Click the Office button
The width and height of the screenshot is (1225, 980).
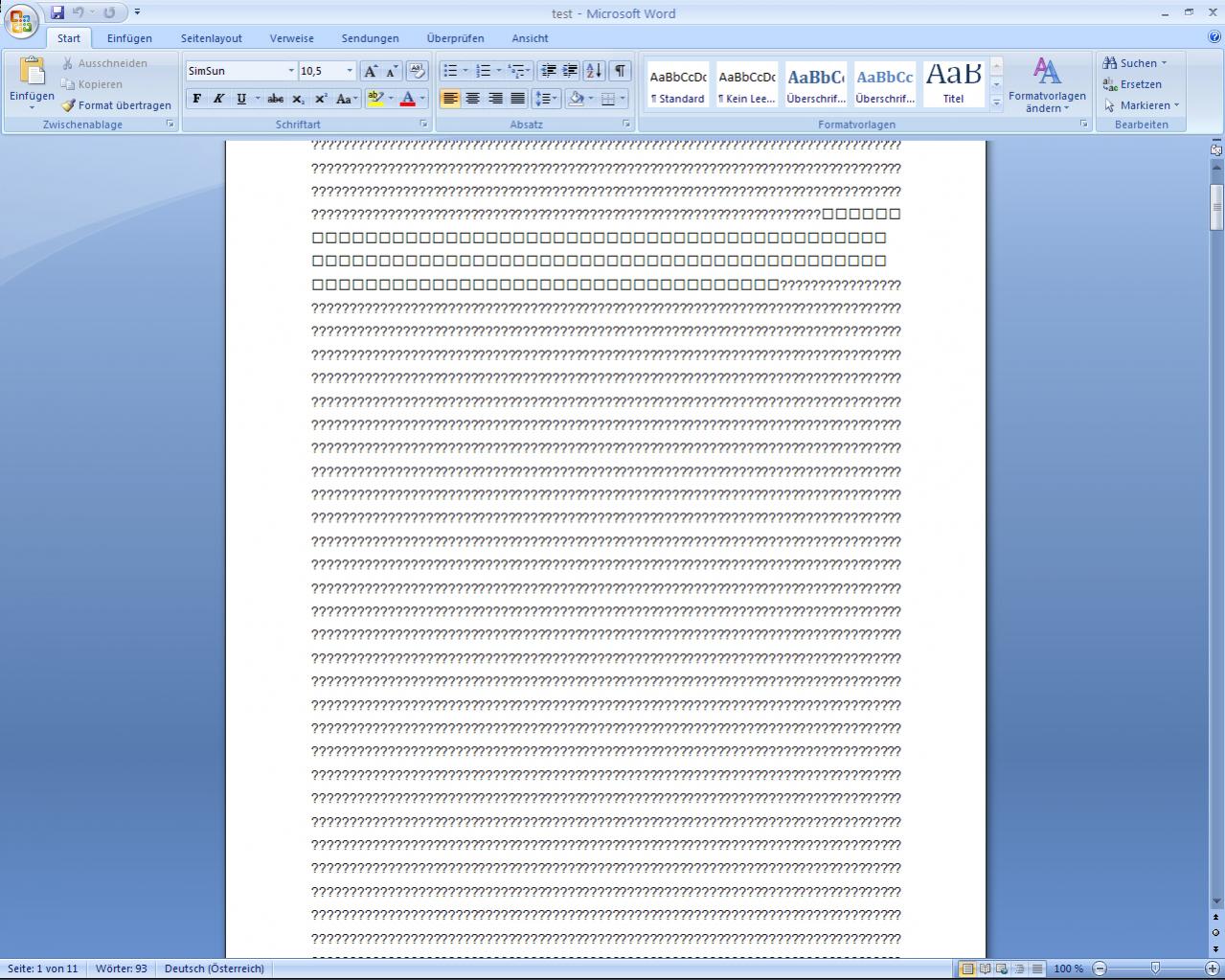21,21
